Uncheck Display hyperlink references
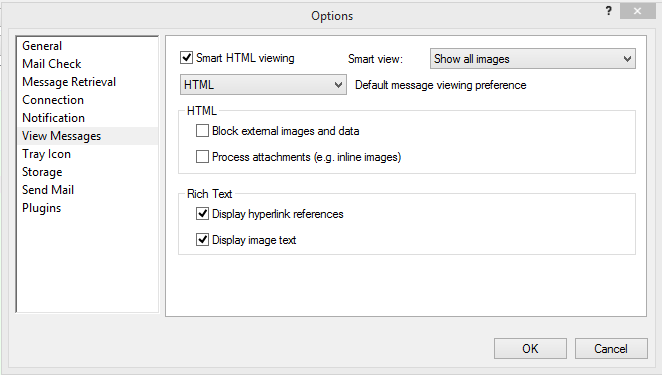The width and height of the screenshot is (662, 375). pos(202,214)
